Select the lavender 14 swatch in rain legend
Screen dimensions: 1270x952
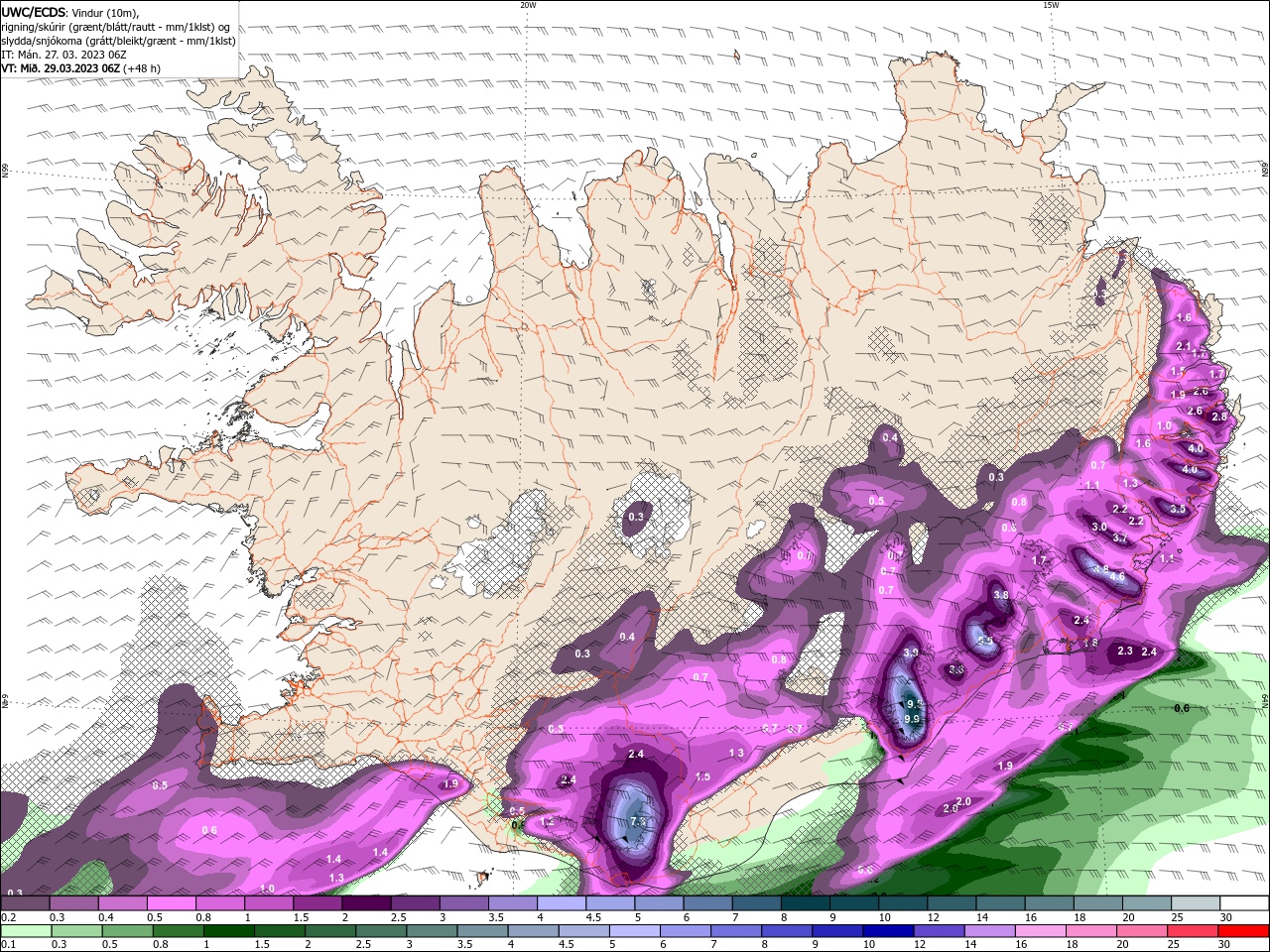pos(989,931)
